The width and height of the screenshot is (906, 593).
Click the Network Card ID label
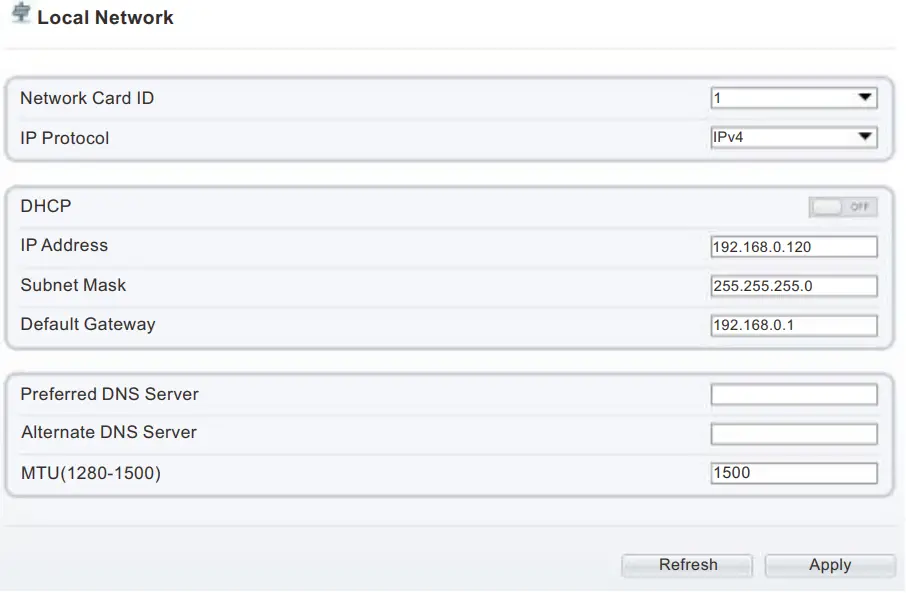(x=87, y=97)
